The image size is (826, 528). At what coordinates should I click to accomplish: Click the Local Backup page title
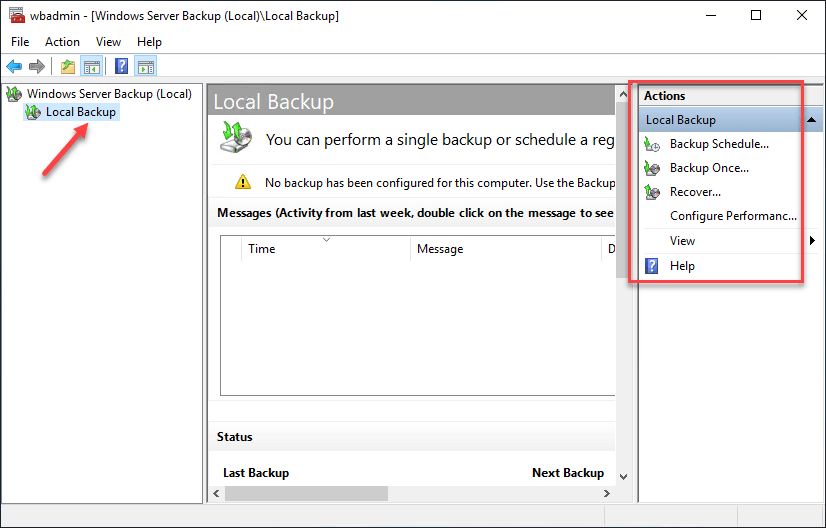[x=273, y=101]
